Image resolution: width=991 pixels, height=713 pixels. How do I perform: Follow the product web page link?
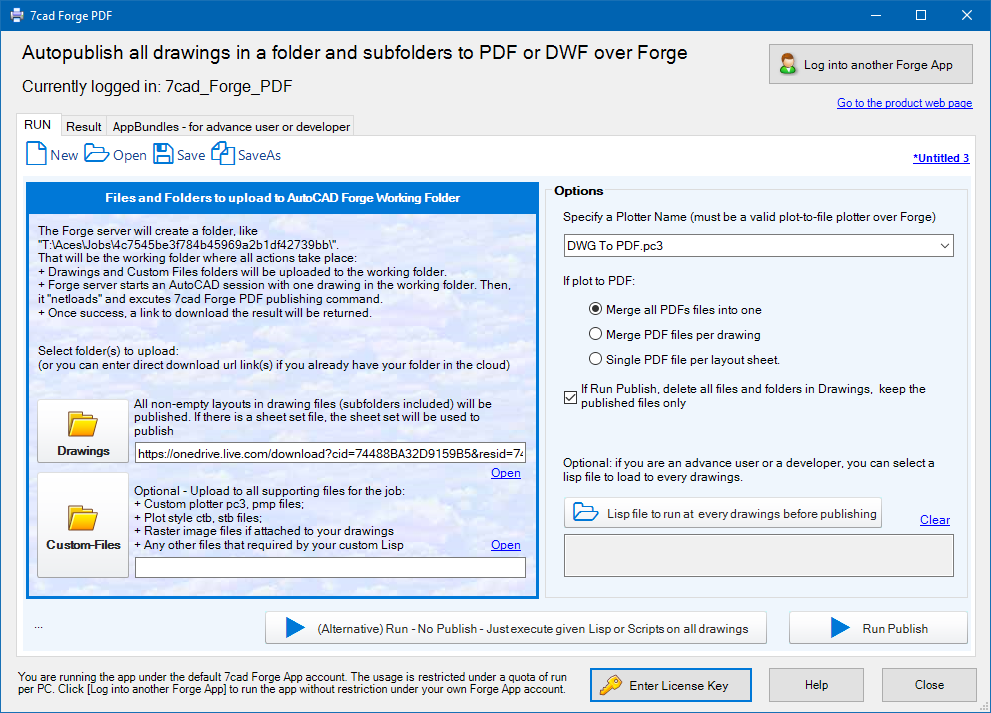(x=904, y=103)
